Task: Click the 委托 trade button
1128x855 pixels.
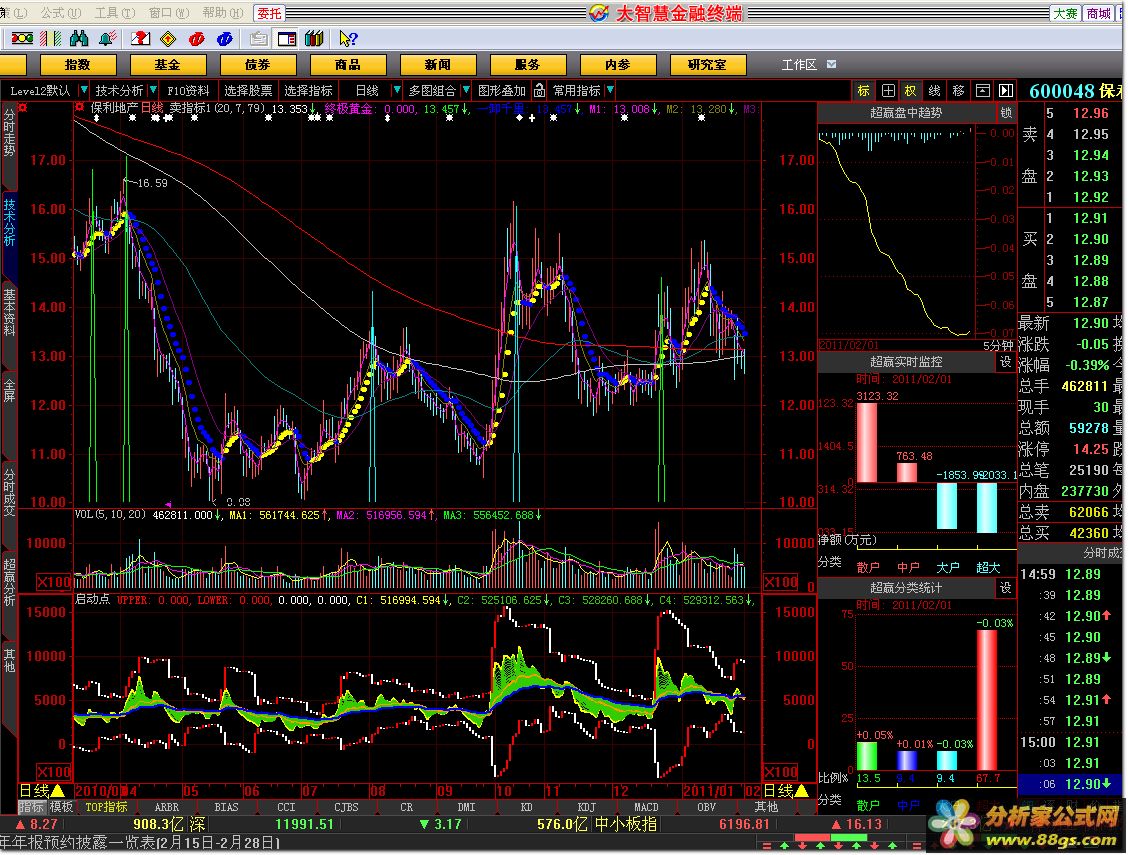Action: click(x=270, y=14)
